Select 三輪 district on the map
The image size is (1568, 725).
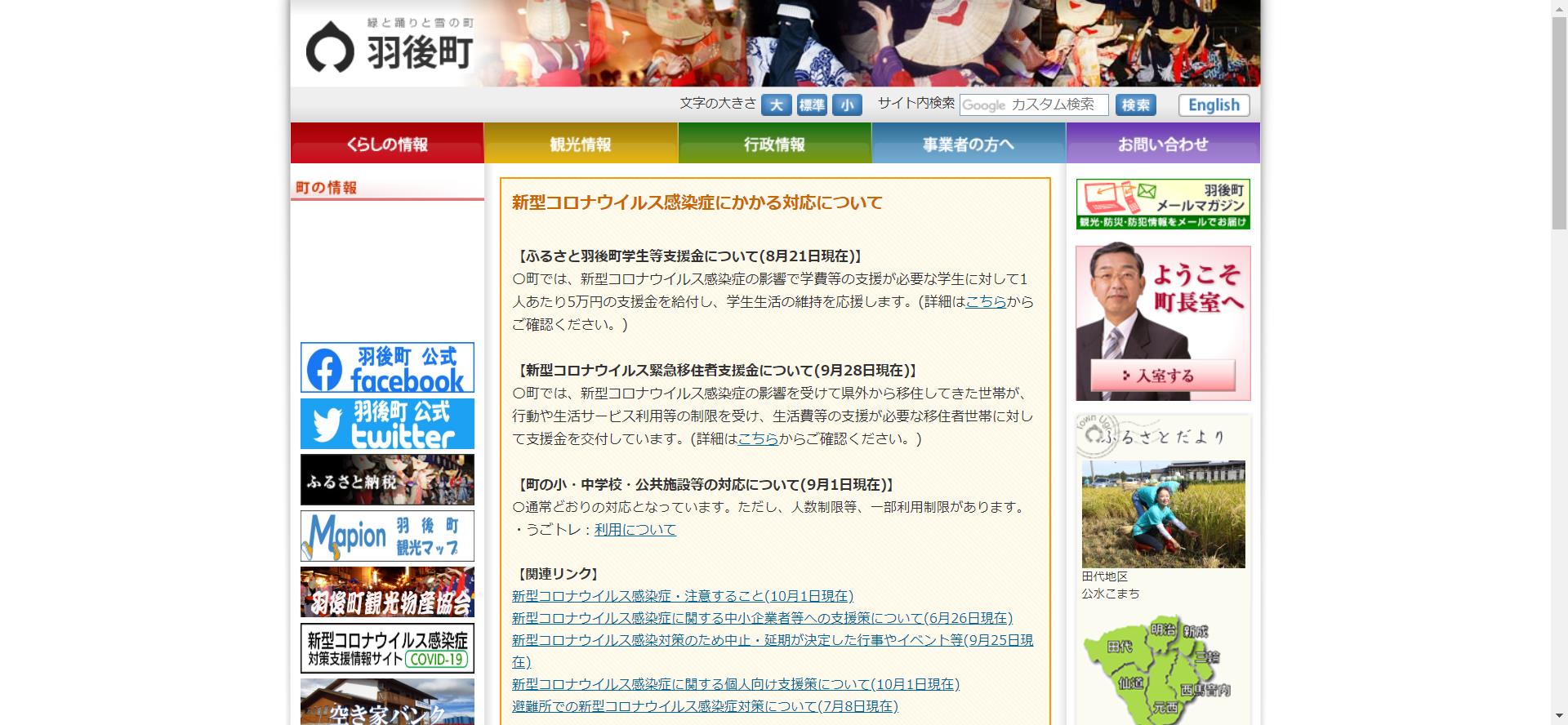tap(1206, 656)
